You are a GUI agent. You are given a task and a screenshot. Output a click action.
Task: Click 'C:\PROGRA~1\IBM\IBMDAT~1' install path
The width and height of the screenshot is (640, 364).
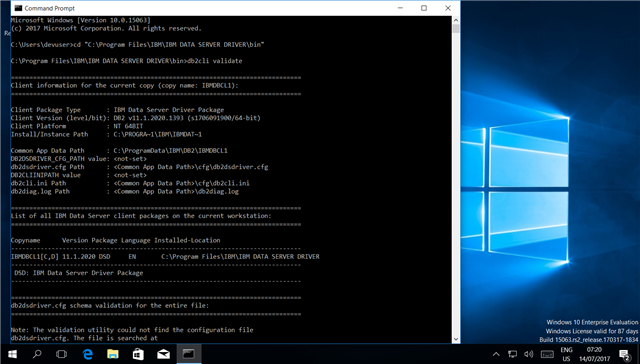tap(158, 134)
